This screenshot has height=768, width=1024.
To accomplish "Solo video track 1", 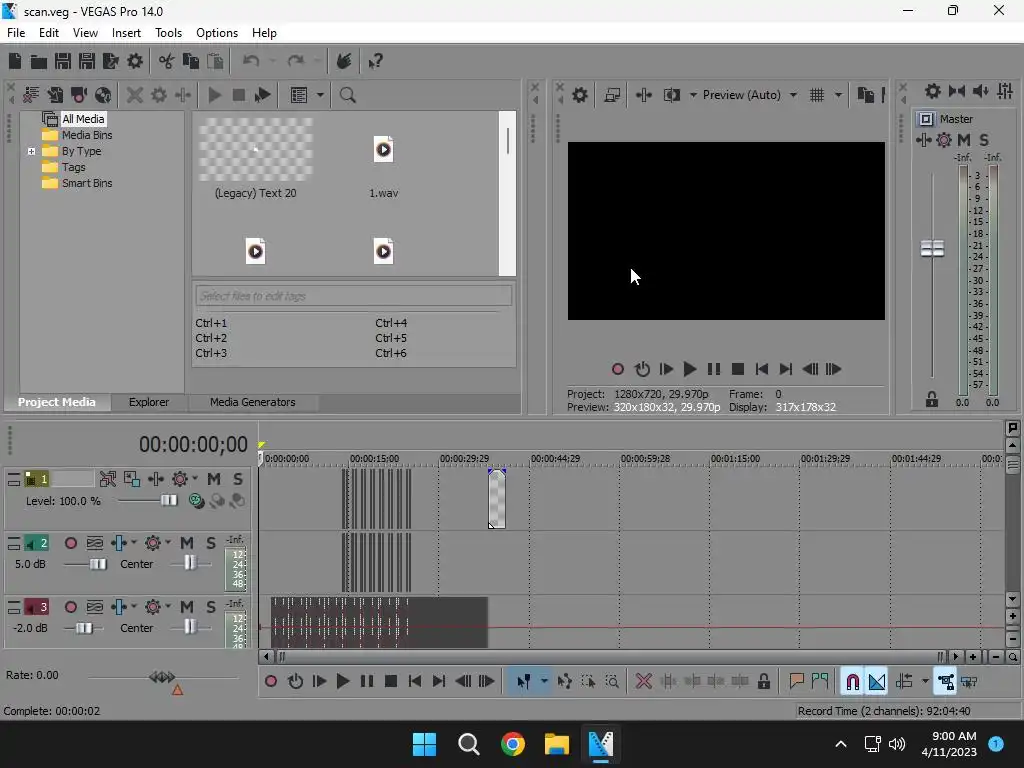I will (x=238, y=479).
